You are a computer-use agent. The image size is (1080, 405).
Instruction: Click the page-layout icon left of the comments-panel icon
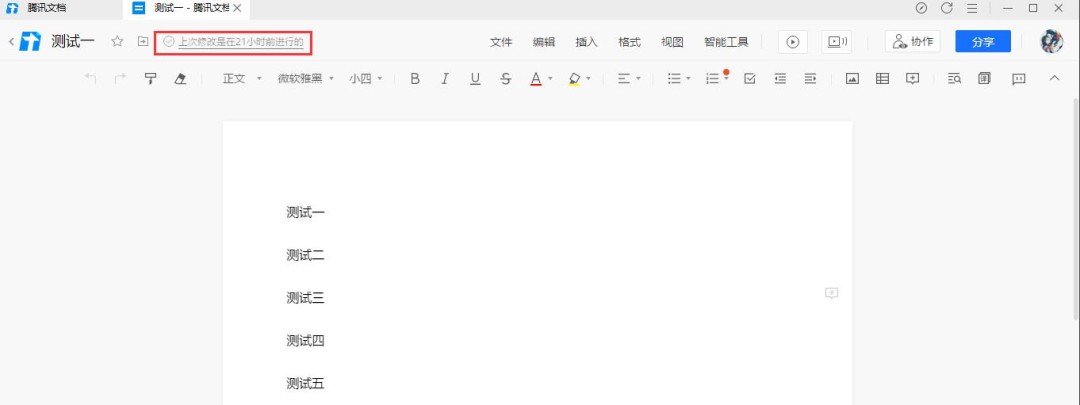click(984, 79)
